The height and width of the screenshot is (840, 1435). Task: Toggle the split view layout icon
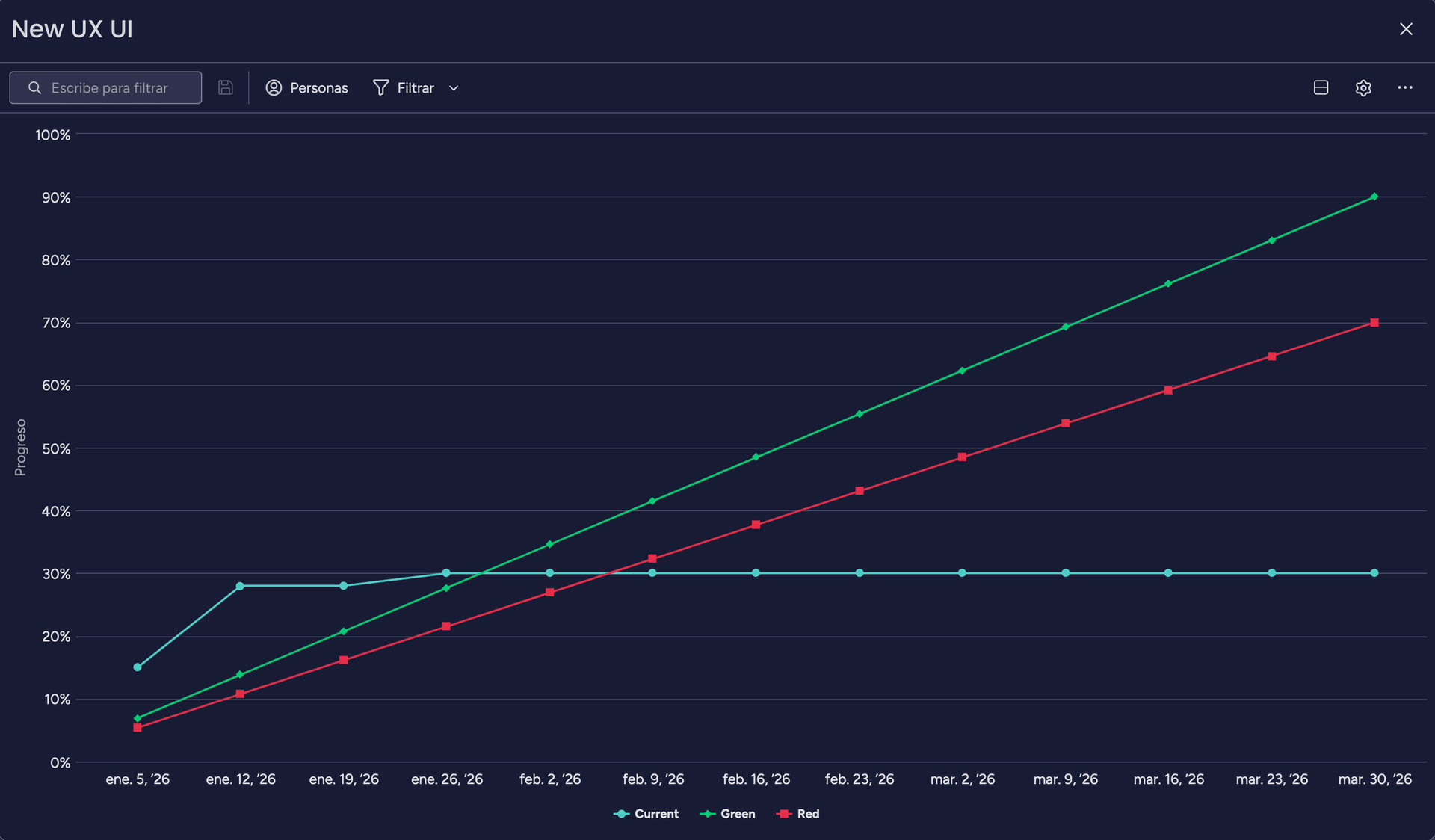coord(1321,87)
